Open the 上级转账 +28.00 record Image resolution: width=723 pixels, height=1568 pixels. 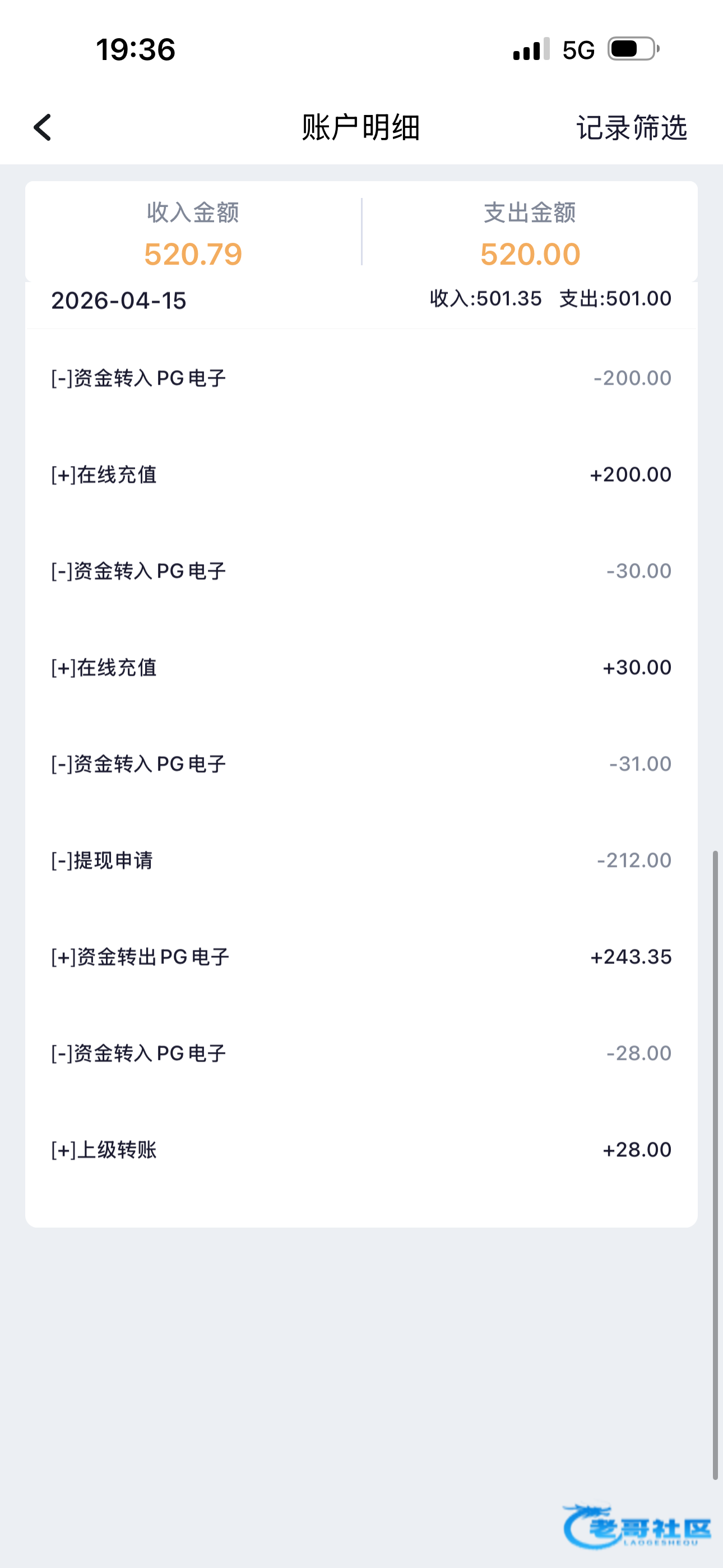tap(361, 1150)
